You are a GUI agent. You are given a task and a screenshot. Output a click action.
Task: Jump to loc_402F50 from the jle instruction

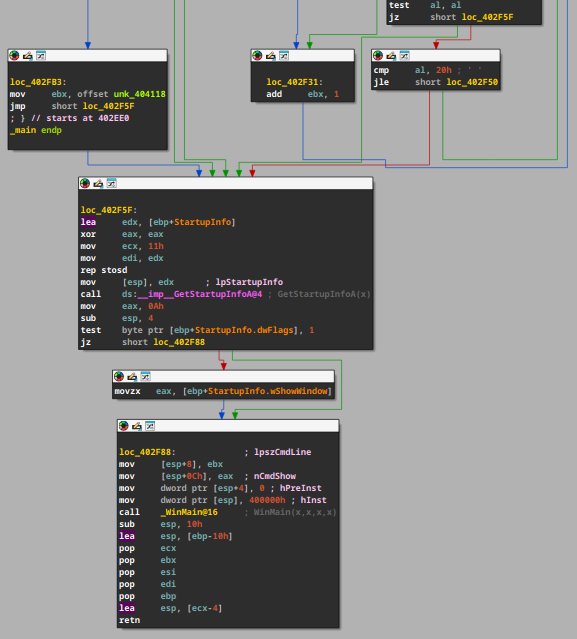[x=472, y=82]
